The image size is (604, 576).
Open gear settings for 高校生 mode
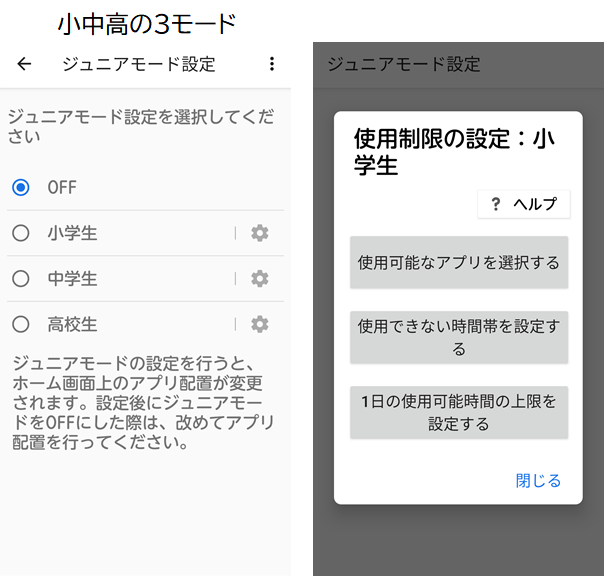[x=260, y=324]
